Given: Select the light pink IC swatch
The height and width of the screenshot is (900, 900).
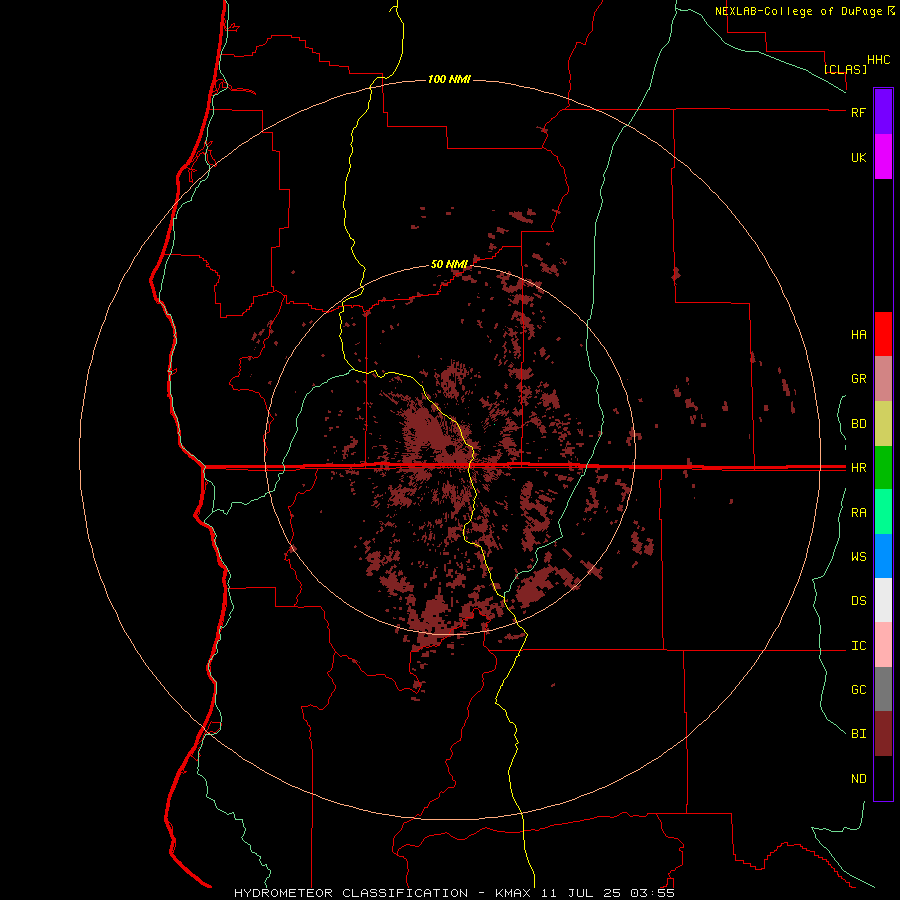Looking at the screenshot, I should 883,645.
